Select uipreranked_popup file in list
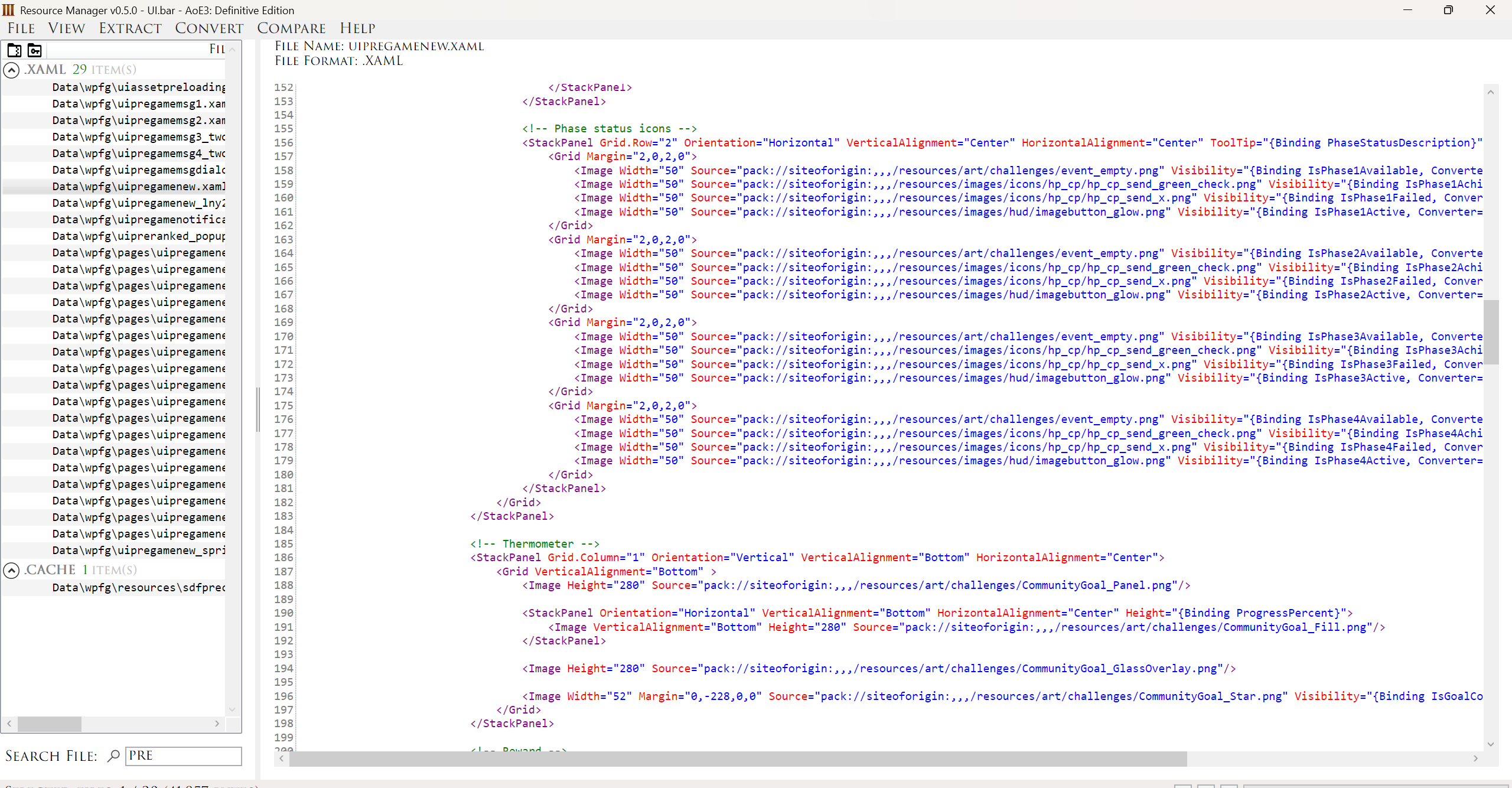This screenshot has height=788, width=1512. [138, 236]
